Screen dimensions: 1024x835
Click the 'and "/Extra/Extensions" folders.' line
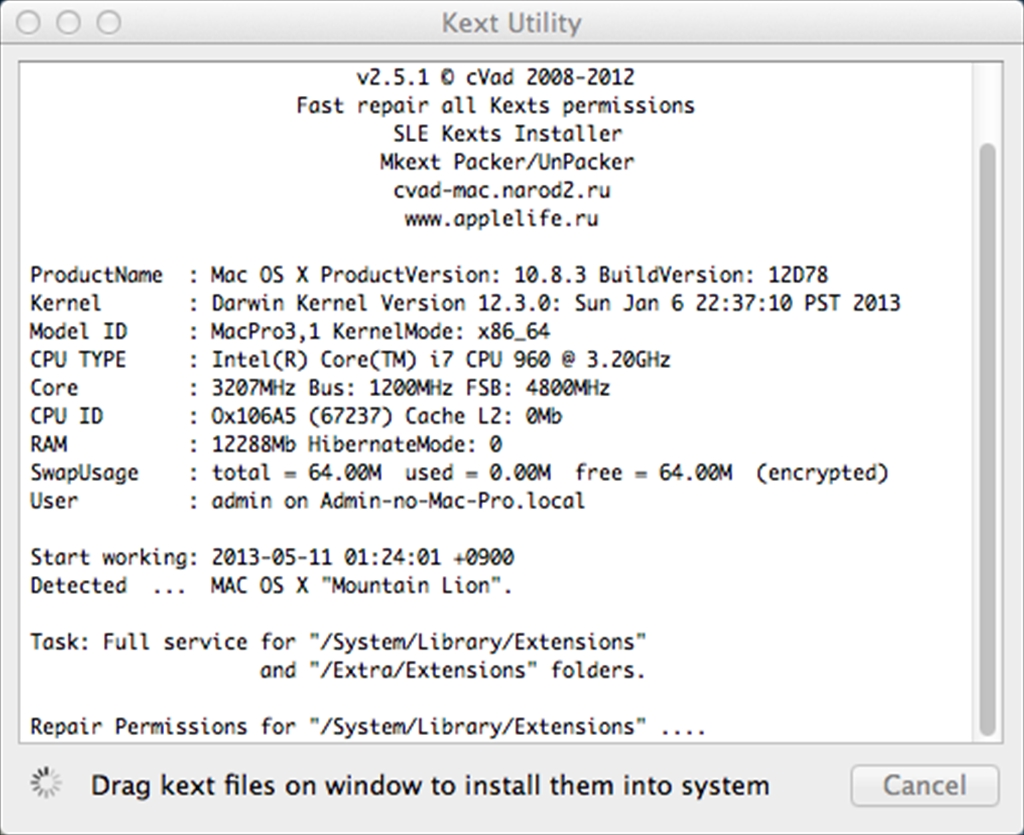(453, 670)
